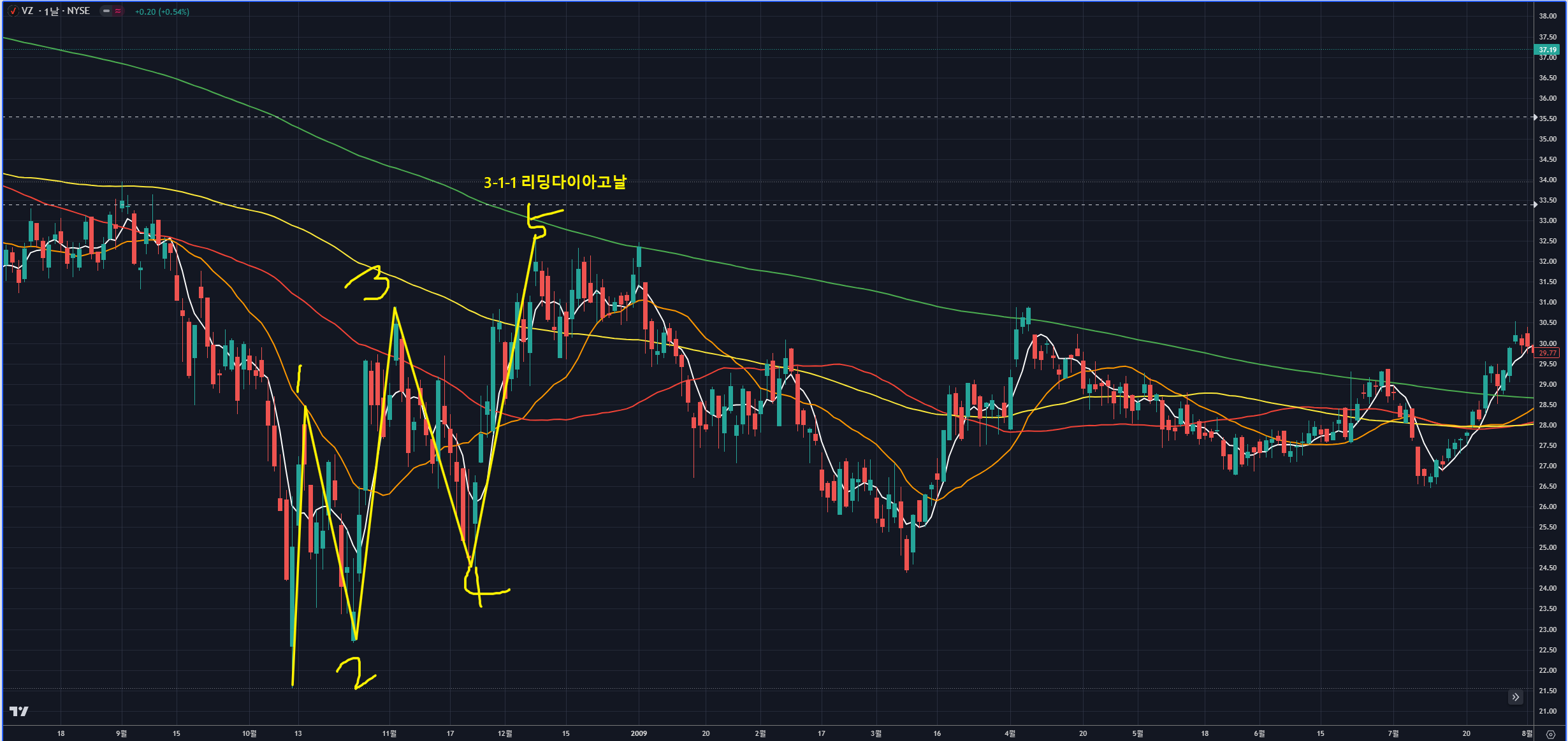Click the red 29.77 price label
The image size is (1568, 741).
point(1547,352)
